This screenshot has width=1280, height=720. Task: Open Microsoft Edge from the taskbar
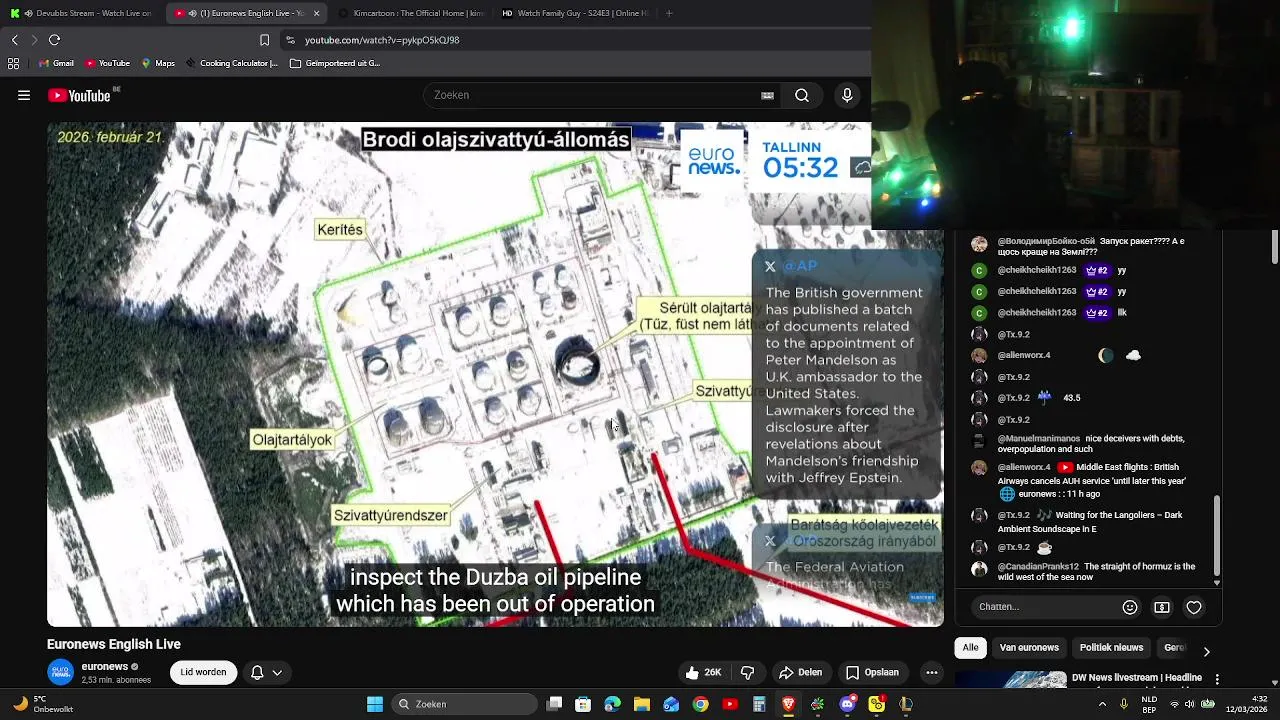(613, 704)
